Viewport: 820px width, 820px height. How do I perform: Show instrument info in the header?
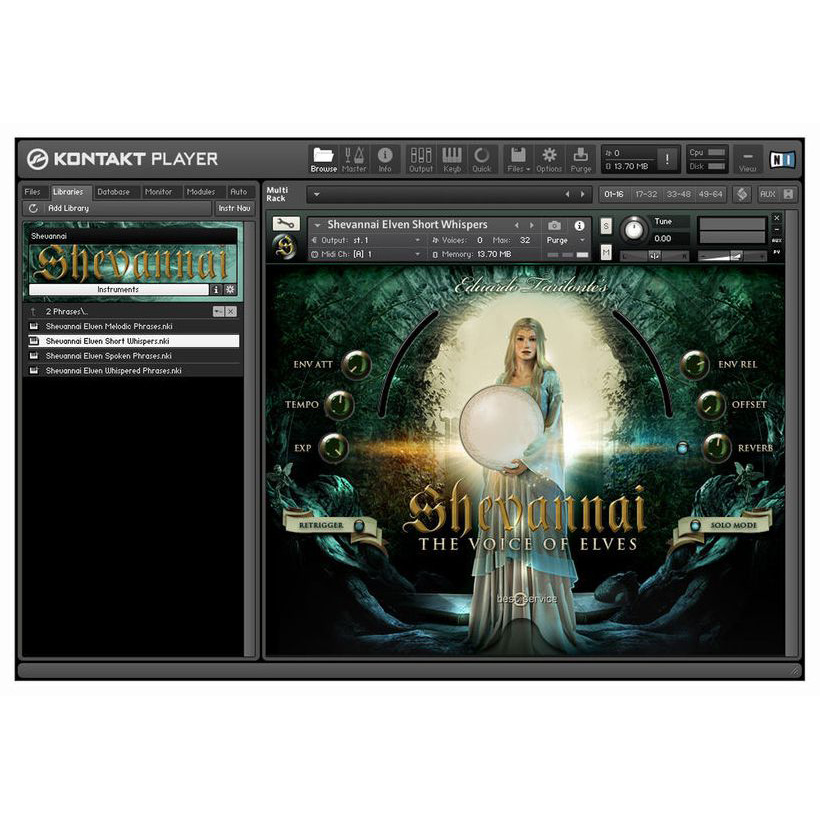point(579,225)
